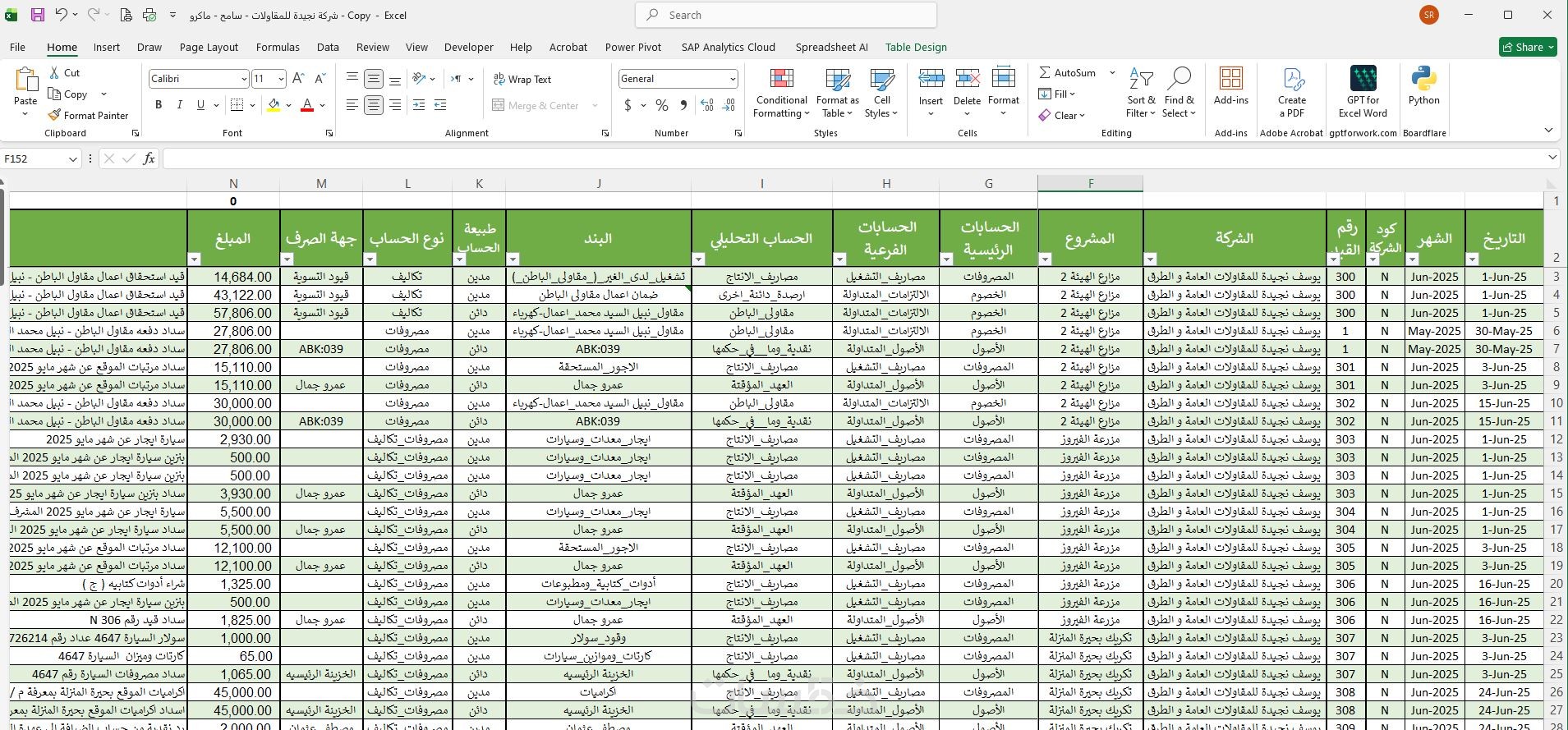This screenshot has width=1568, height=730.
Task: Toggle align left
Action: pos(352,105)
